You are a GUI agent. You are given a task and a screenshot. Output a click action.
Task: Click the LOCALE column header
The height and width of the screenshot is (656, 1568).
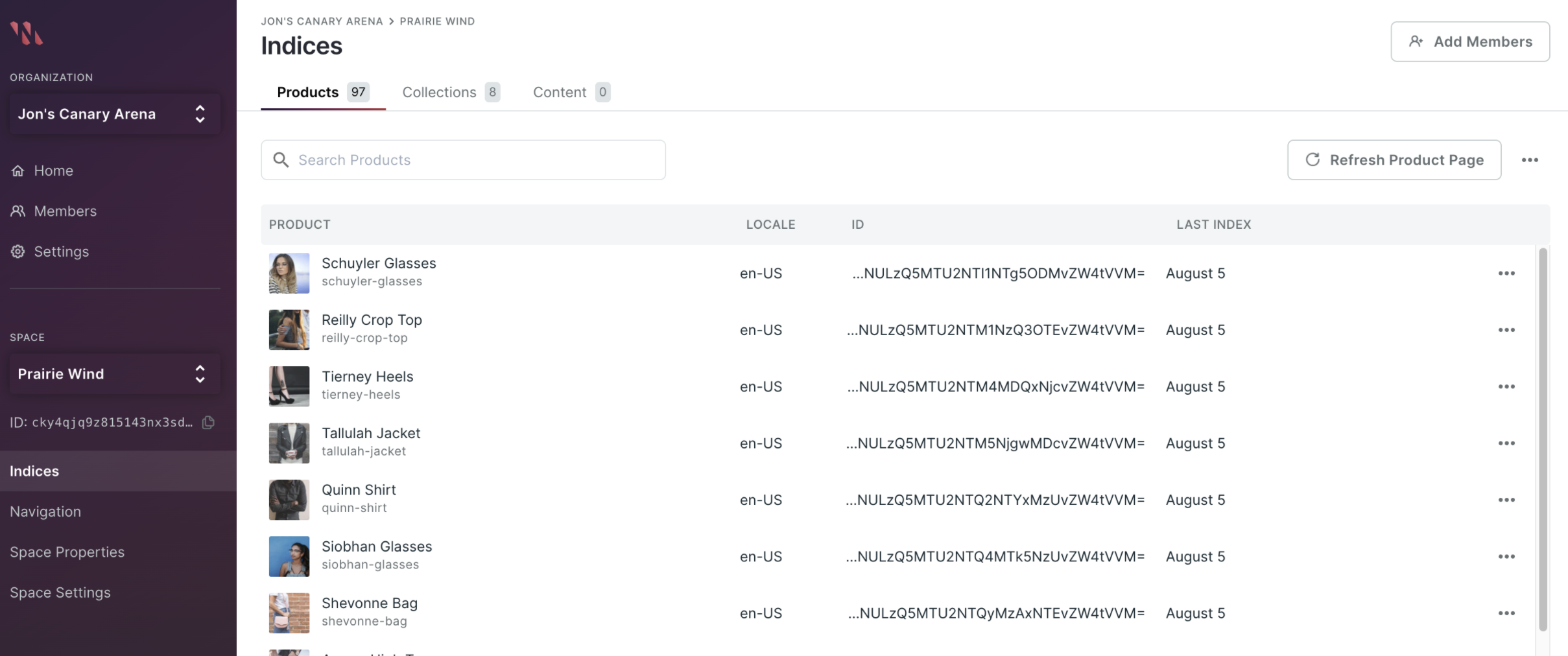(770, 224)
